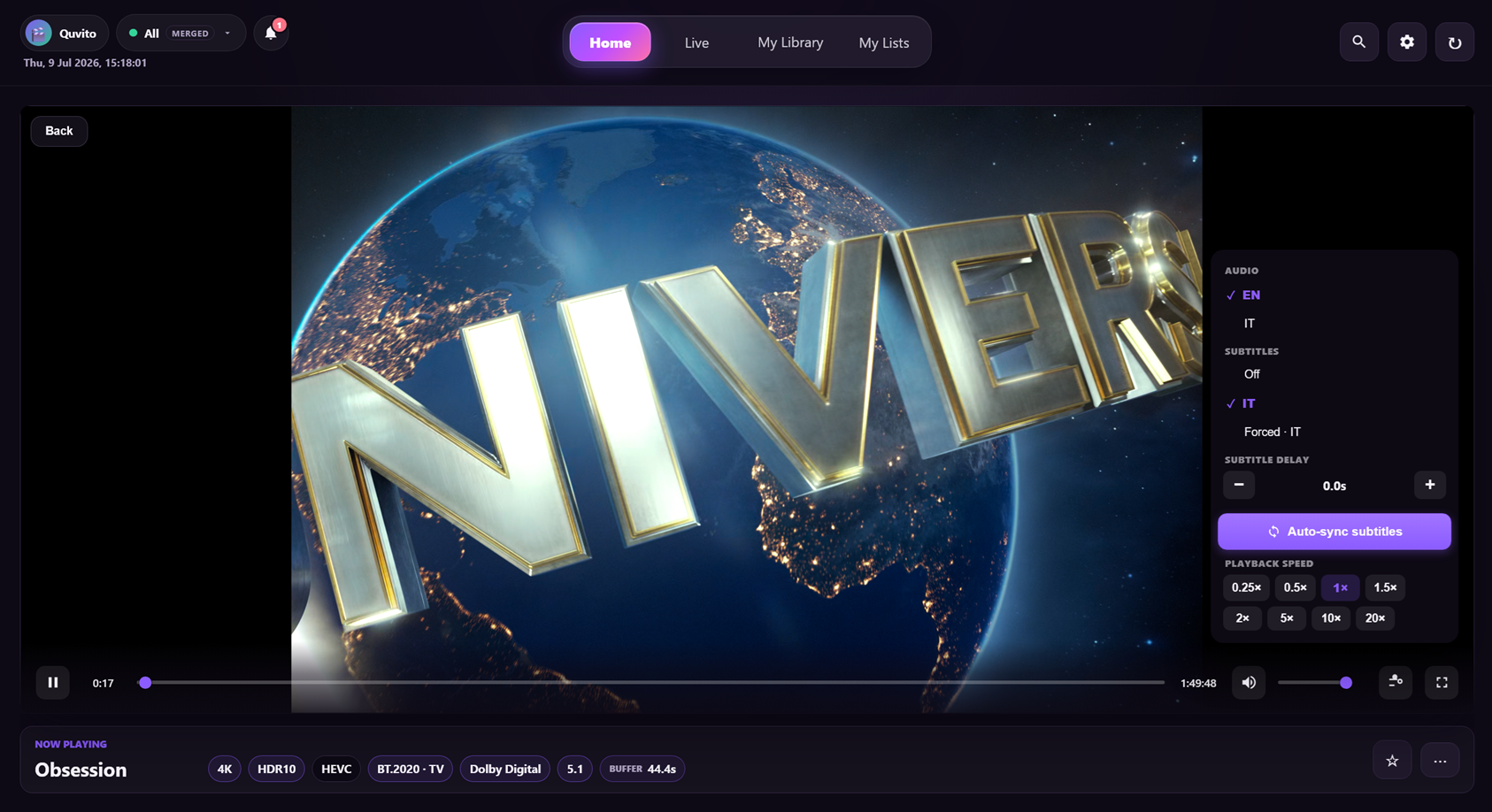Decrease subtitle delay with minus
The width and height of the screenshot is (1492, 812).
pyautogui.click(x=1239, y=485)
